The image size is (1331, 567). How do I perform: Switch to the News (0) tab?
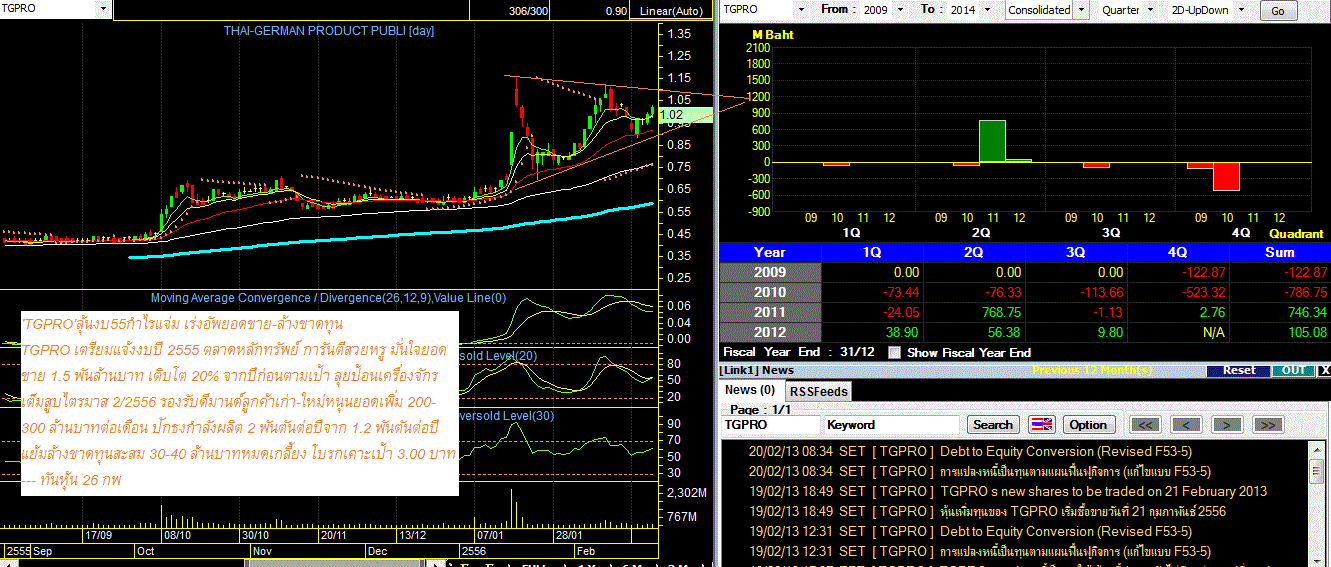(750, 390)
